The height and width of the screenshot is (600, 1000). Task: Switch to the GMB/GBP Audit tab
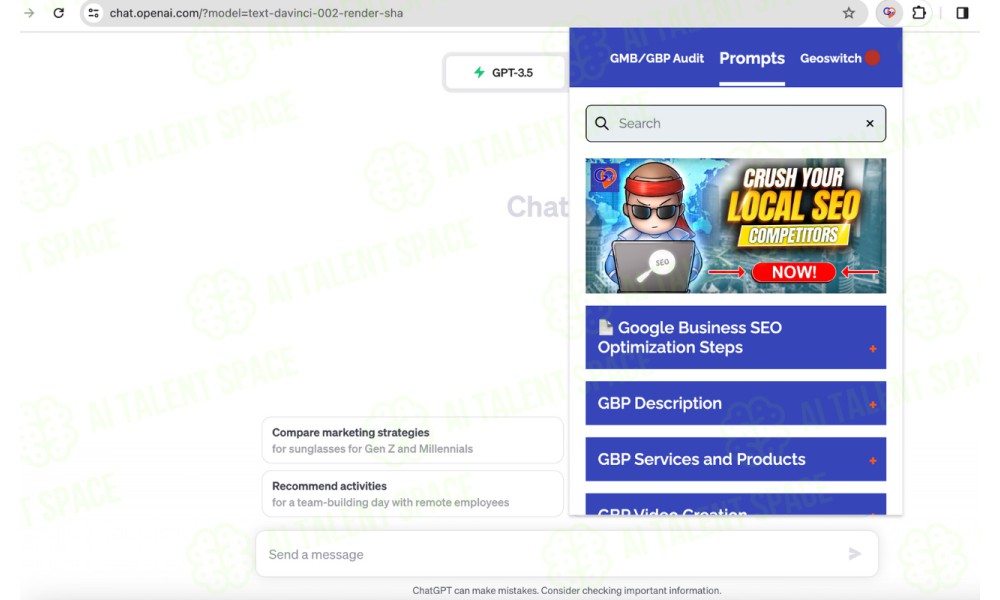click(x=656, y=58)
